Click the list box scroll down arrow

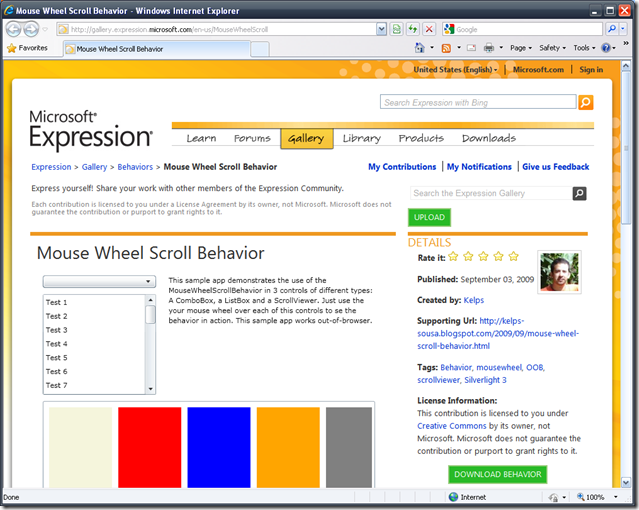click(x=150, y=389)
